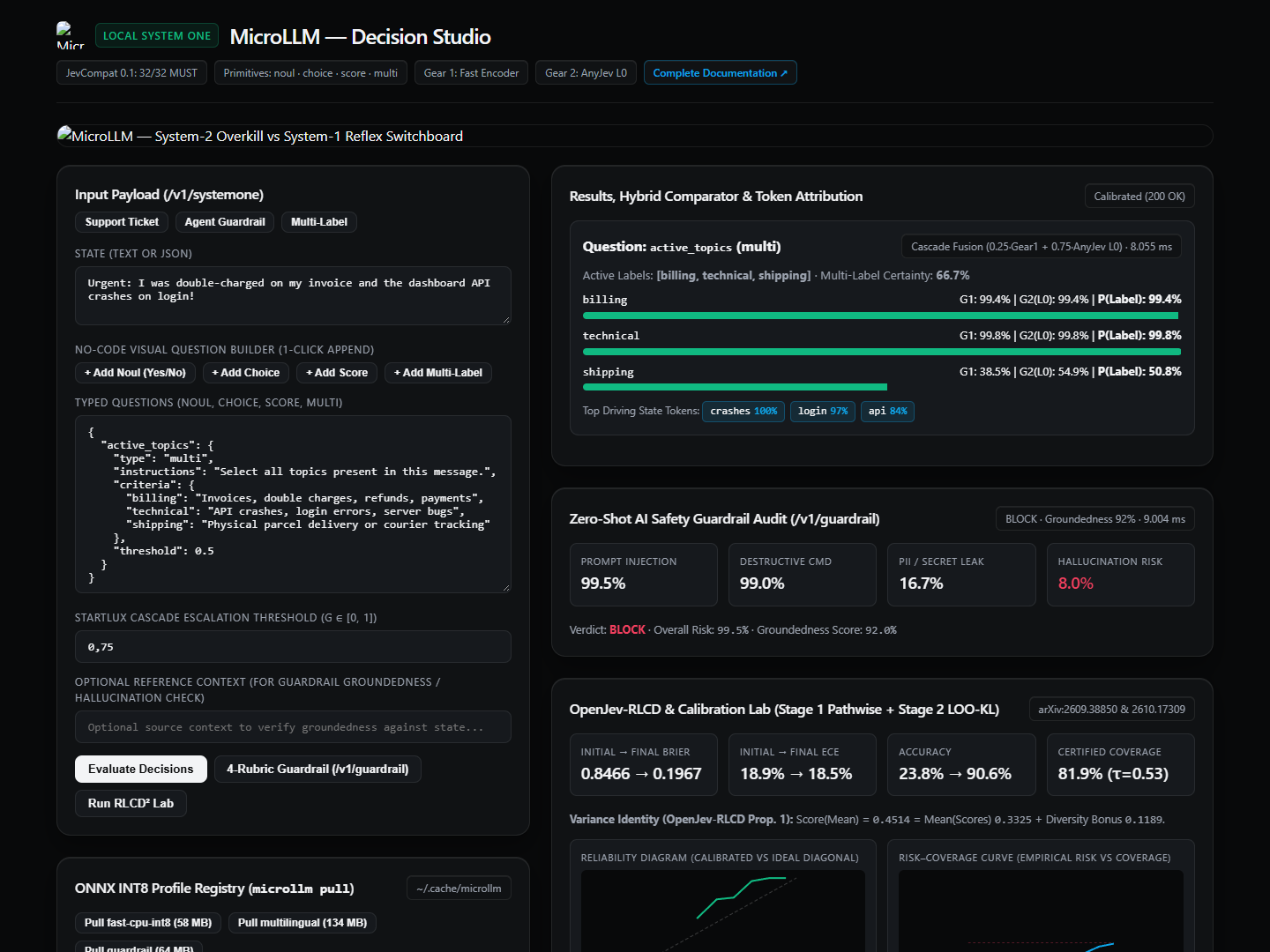Focus the typed questions JSON editor
The image size is (1270, 952).
point(293,504)
